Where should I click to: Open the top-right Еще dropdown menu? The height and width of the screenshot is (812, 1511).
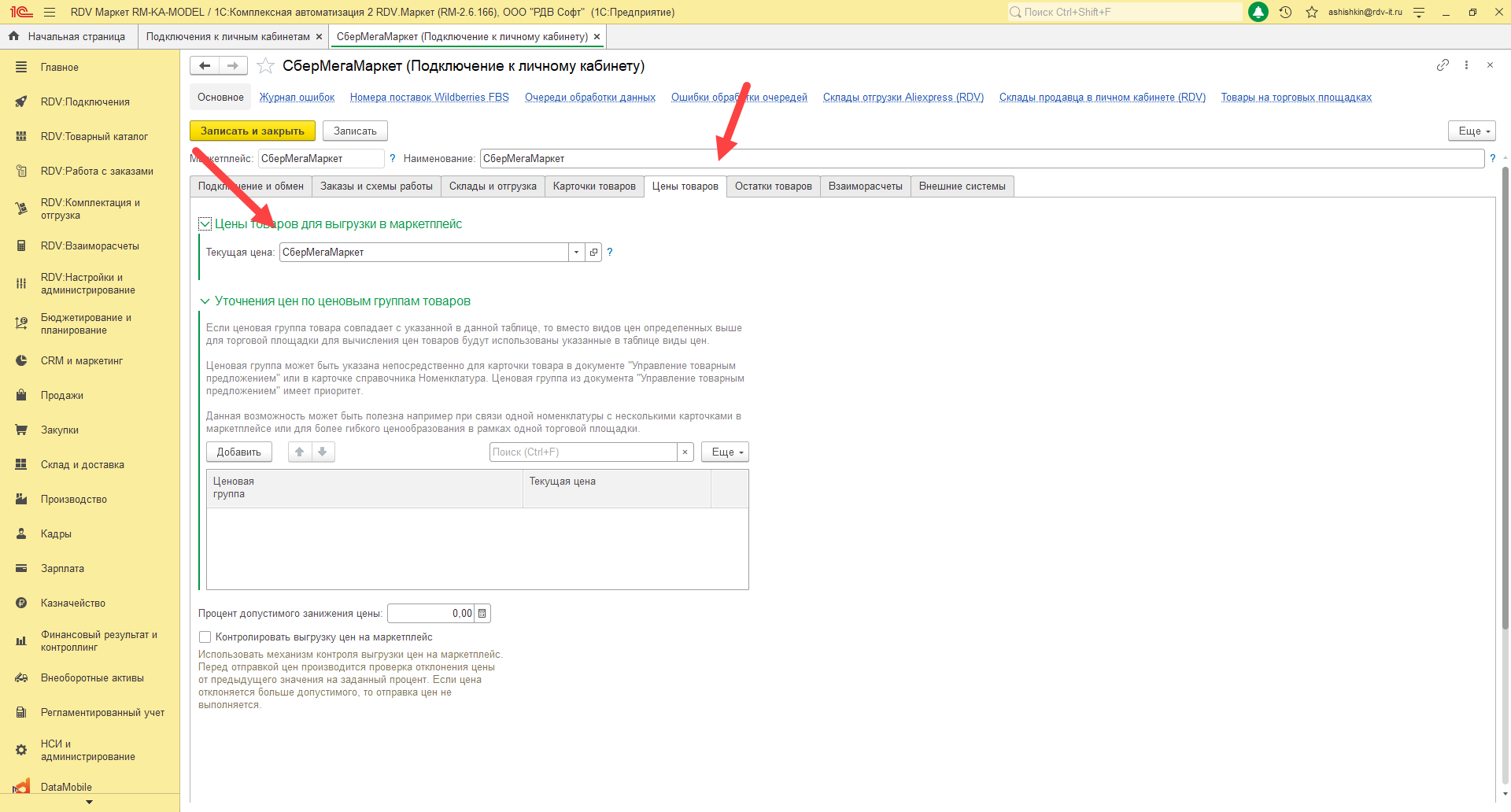click(1472, 131)
